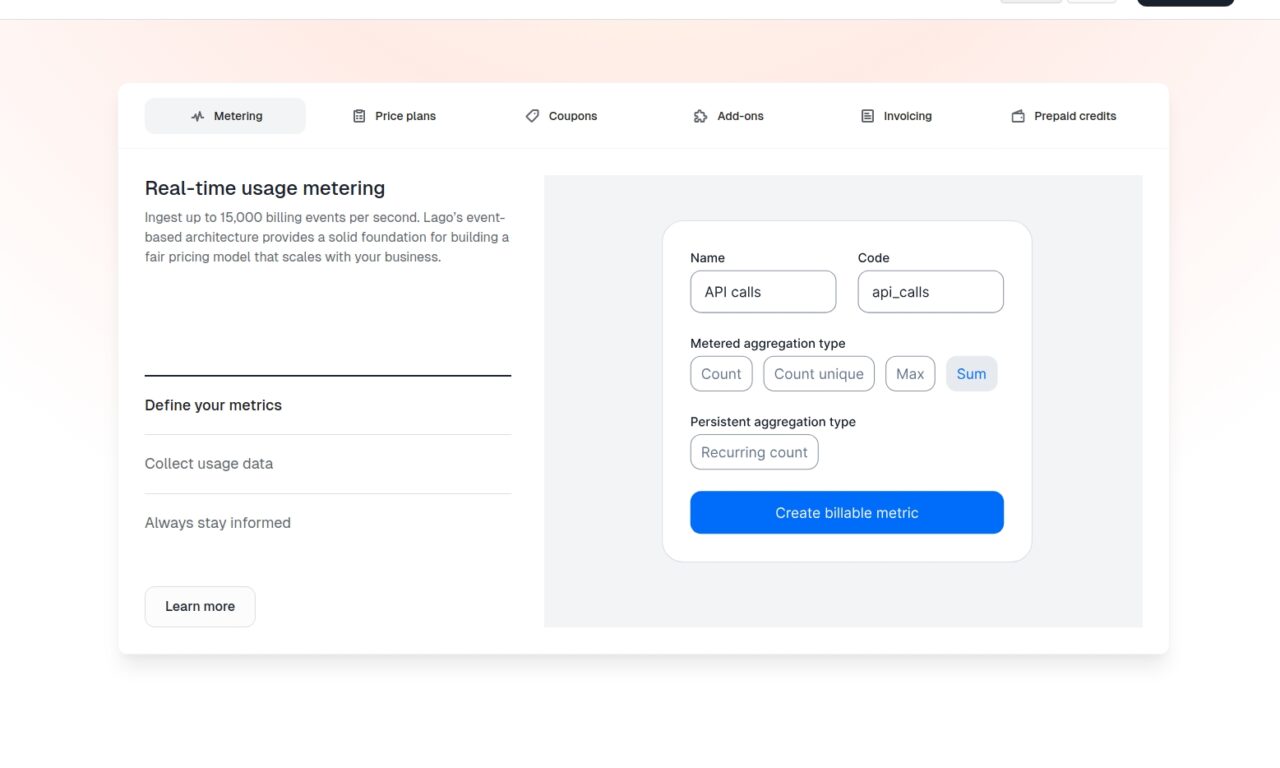Click the Learn more button

(x=200, y=606)
